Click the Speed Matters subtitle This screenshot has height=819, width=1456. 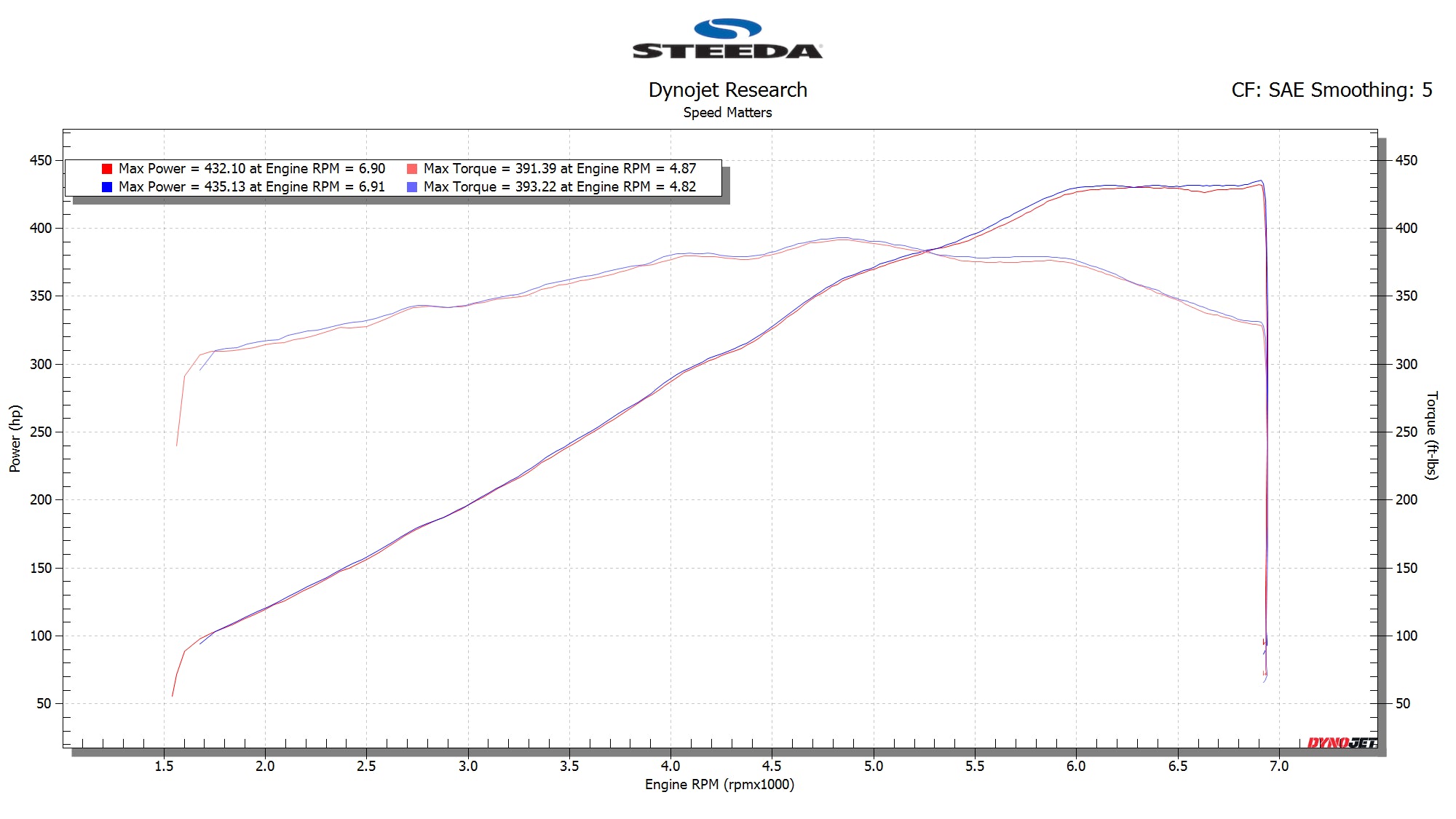pos(728,113)
